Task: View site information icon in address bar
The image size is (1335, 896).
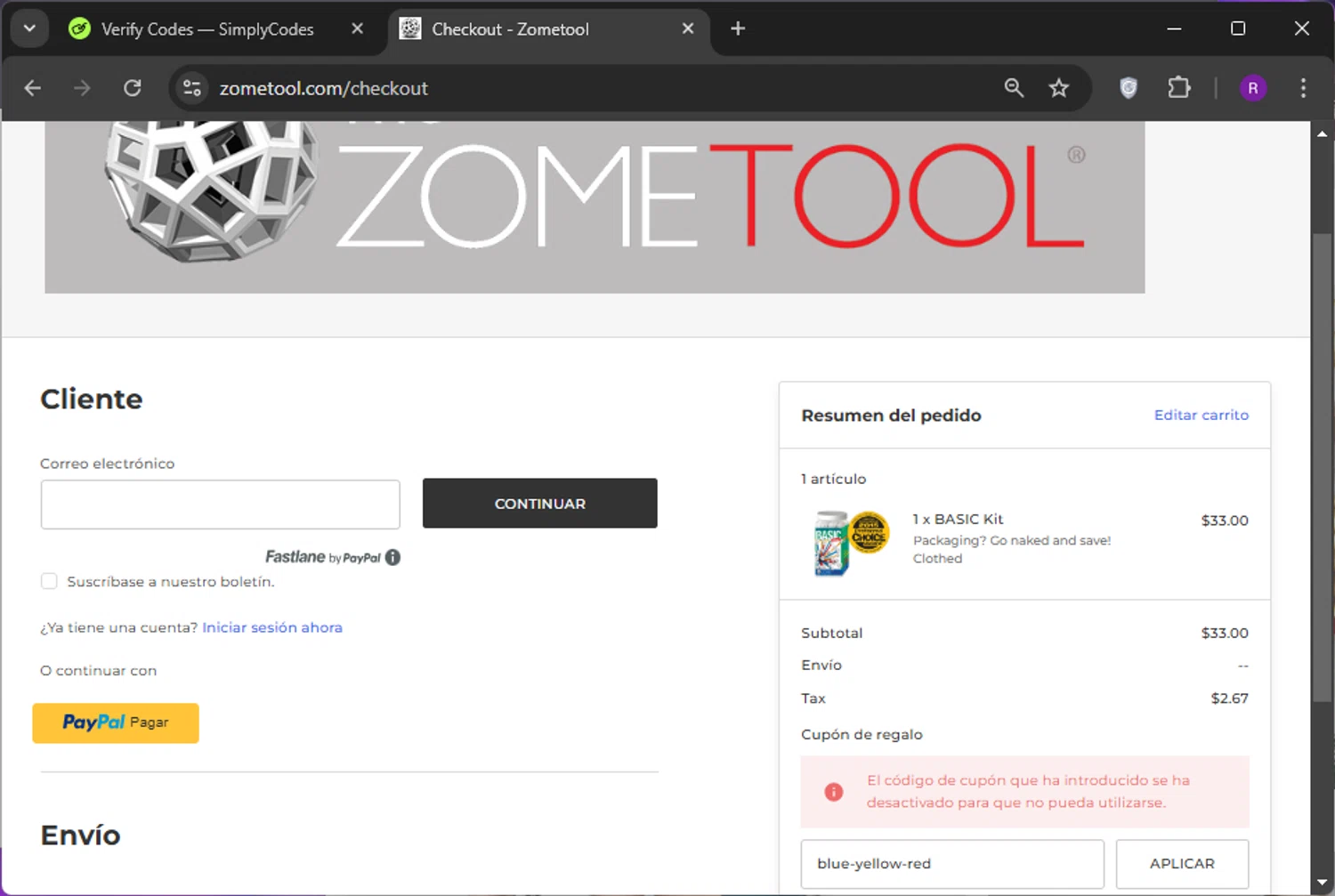Action: coord(191,88)
